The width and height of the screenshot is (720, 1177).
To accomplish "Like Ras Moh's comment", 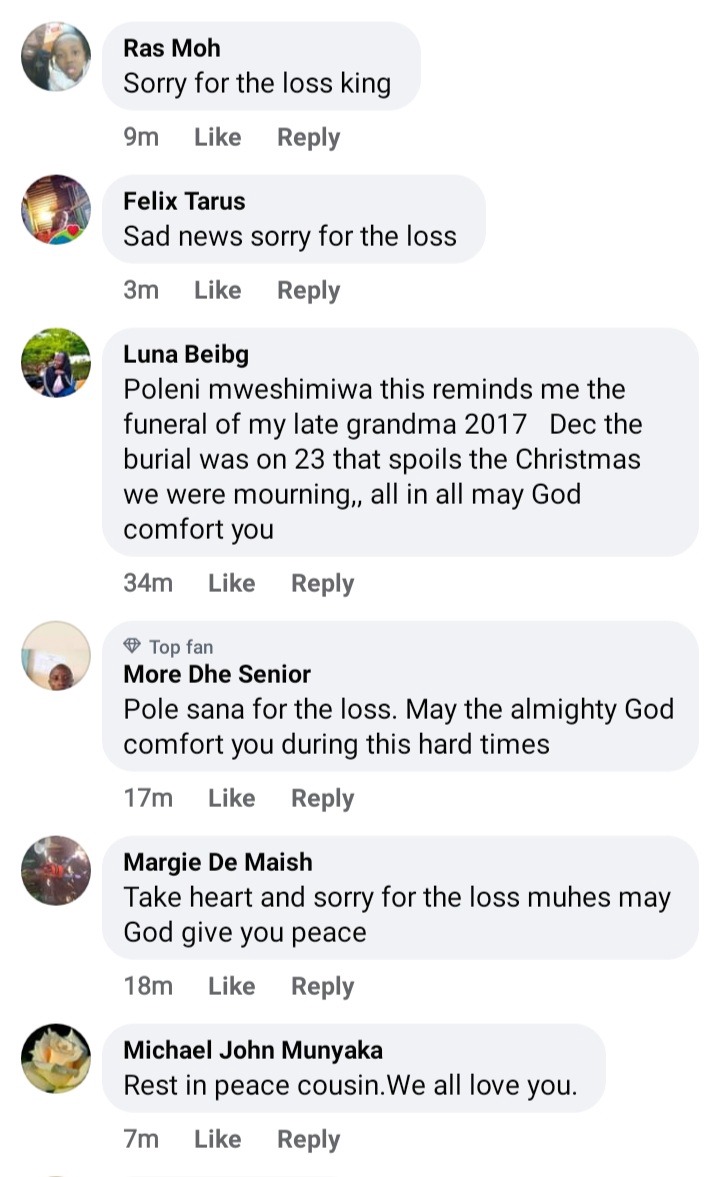I will coord(217,138).
